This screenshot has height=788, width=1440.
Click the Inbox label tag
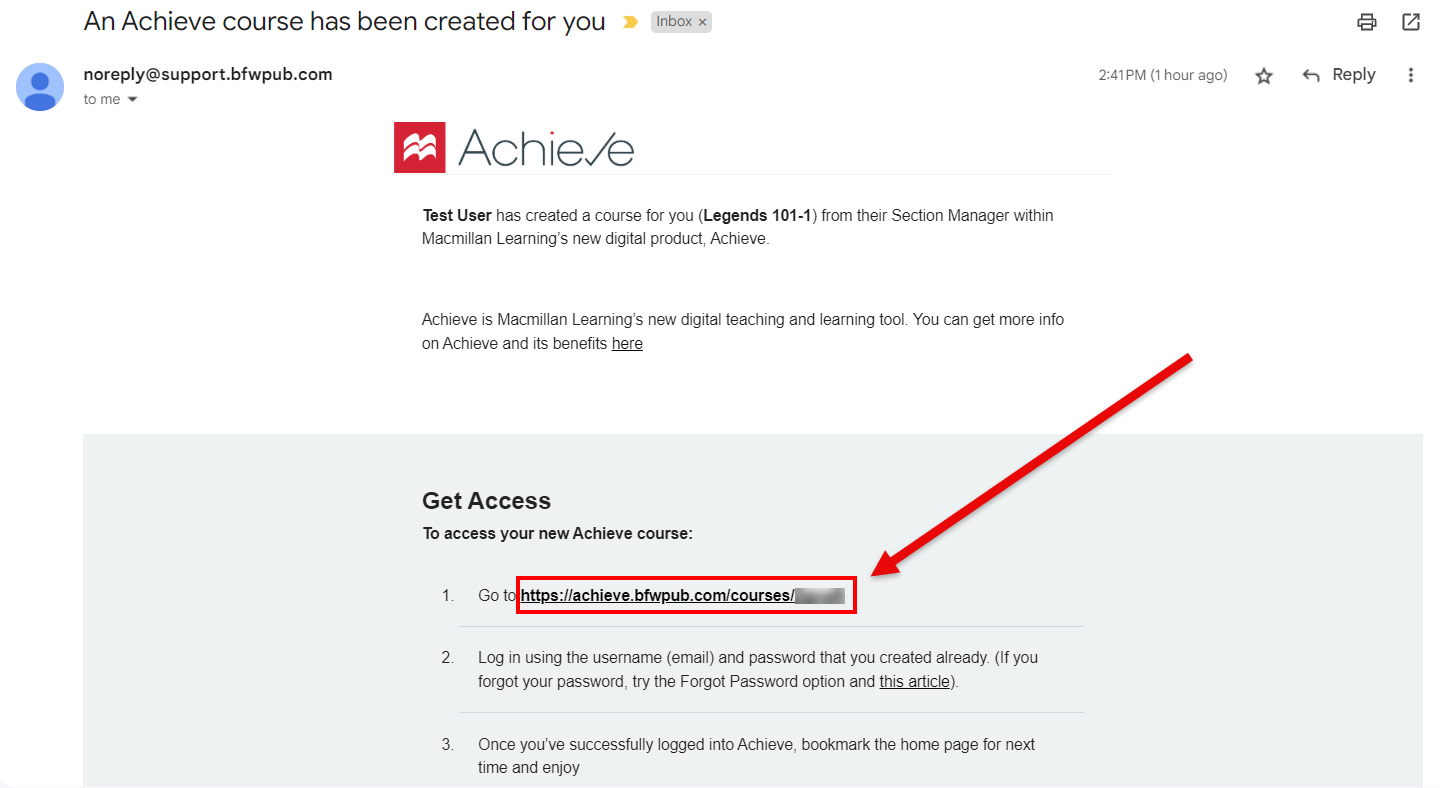674,22
